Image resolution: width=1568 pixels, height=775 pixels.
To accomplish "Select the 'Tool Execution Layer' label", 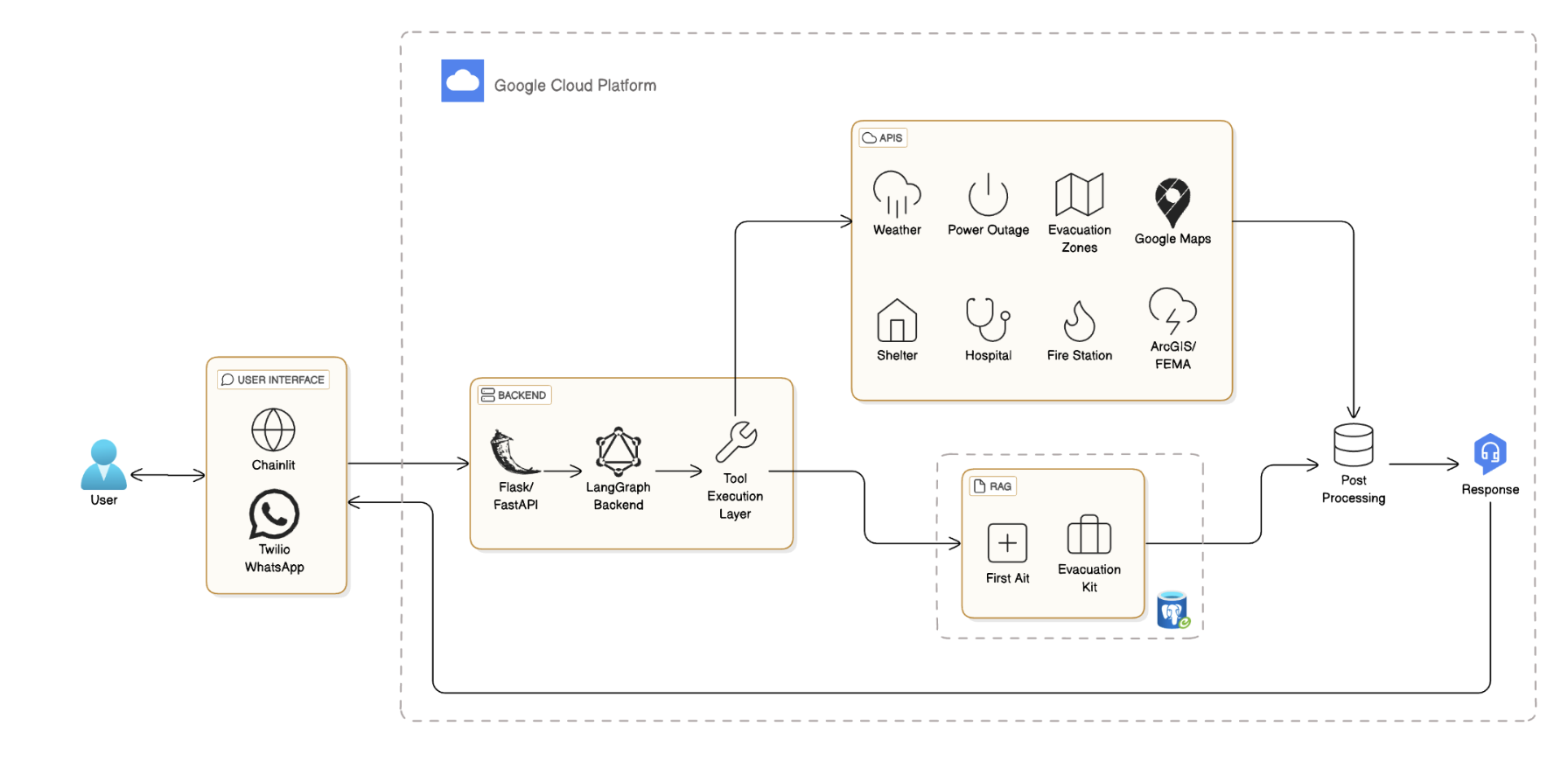I will pyautogui.click(x=735, y=496).
